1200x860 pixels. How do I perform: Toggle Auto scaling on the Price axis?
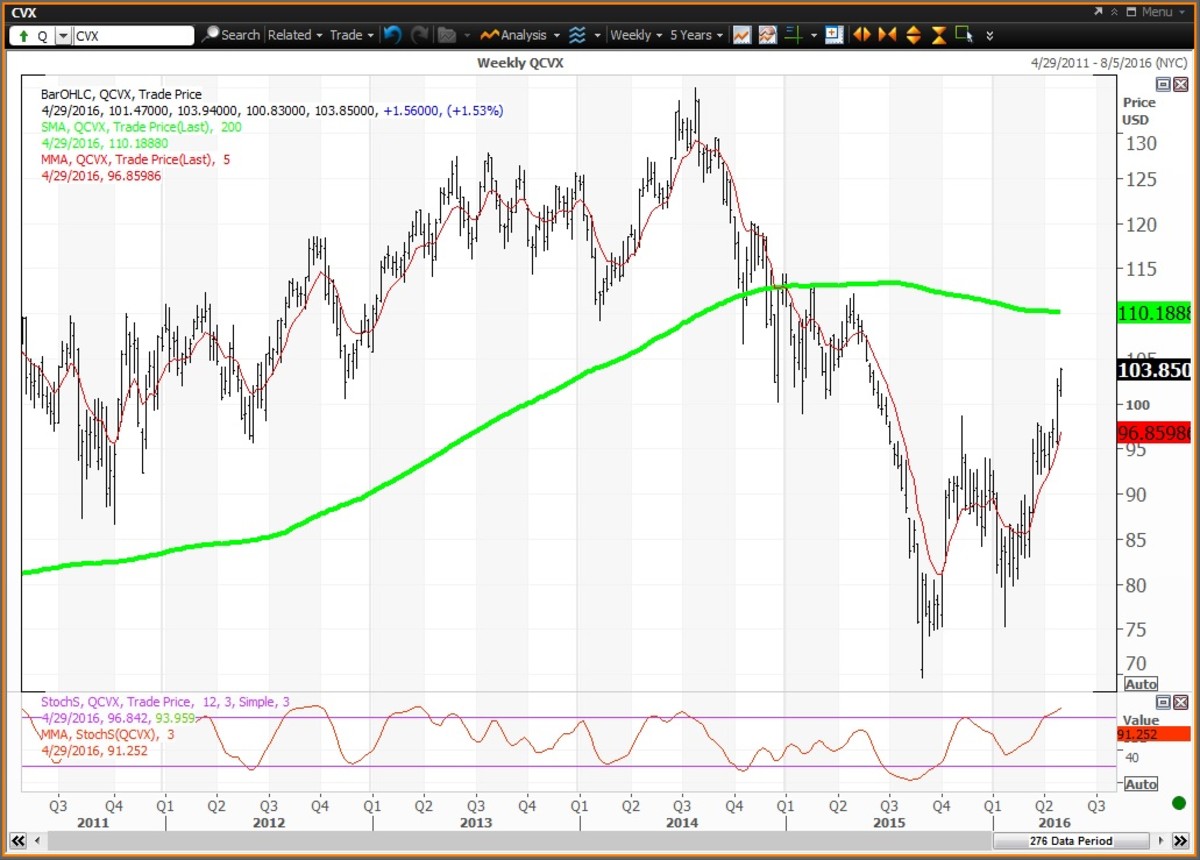click(1140, 684)
